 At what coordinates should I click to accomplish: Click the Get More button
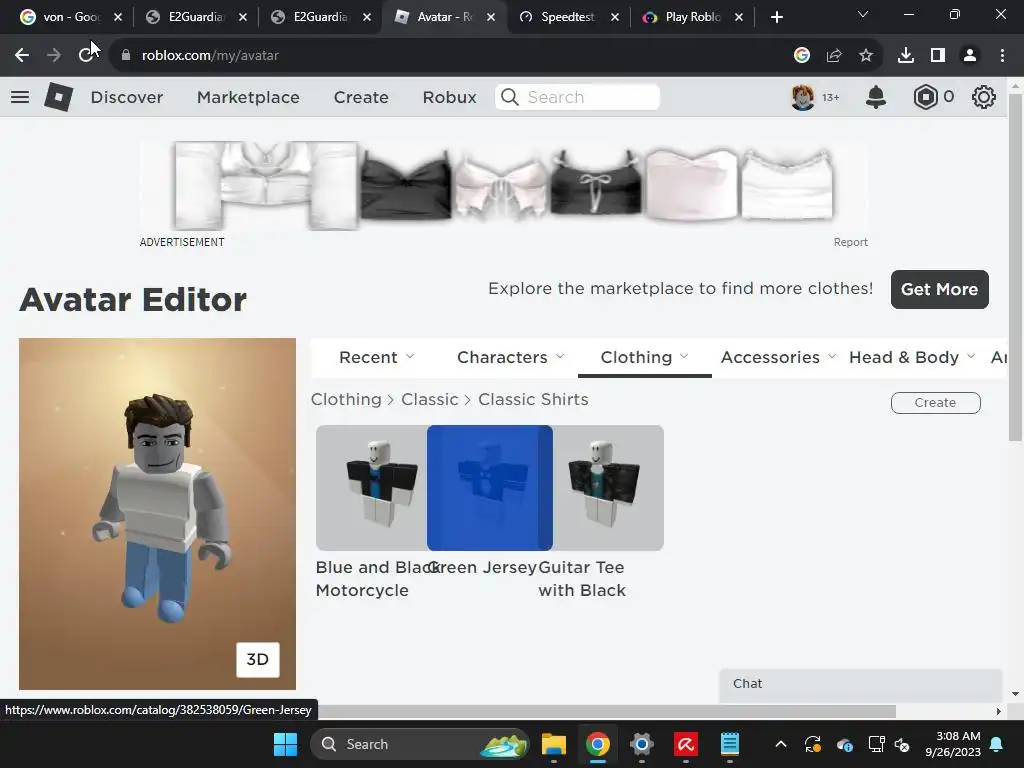(x=940, y=289)
